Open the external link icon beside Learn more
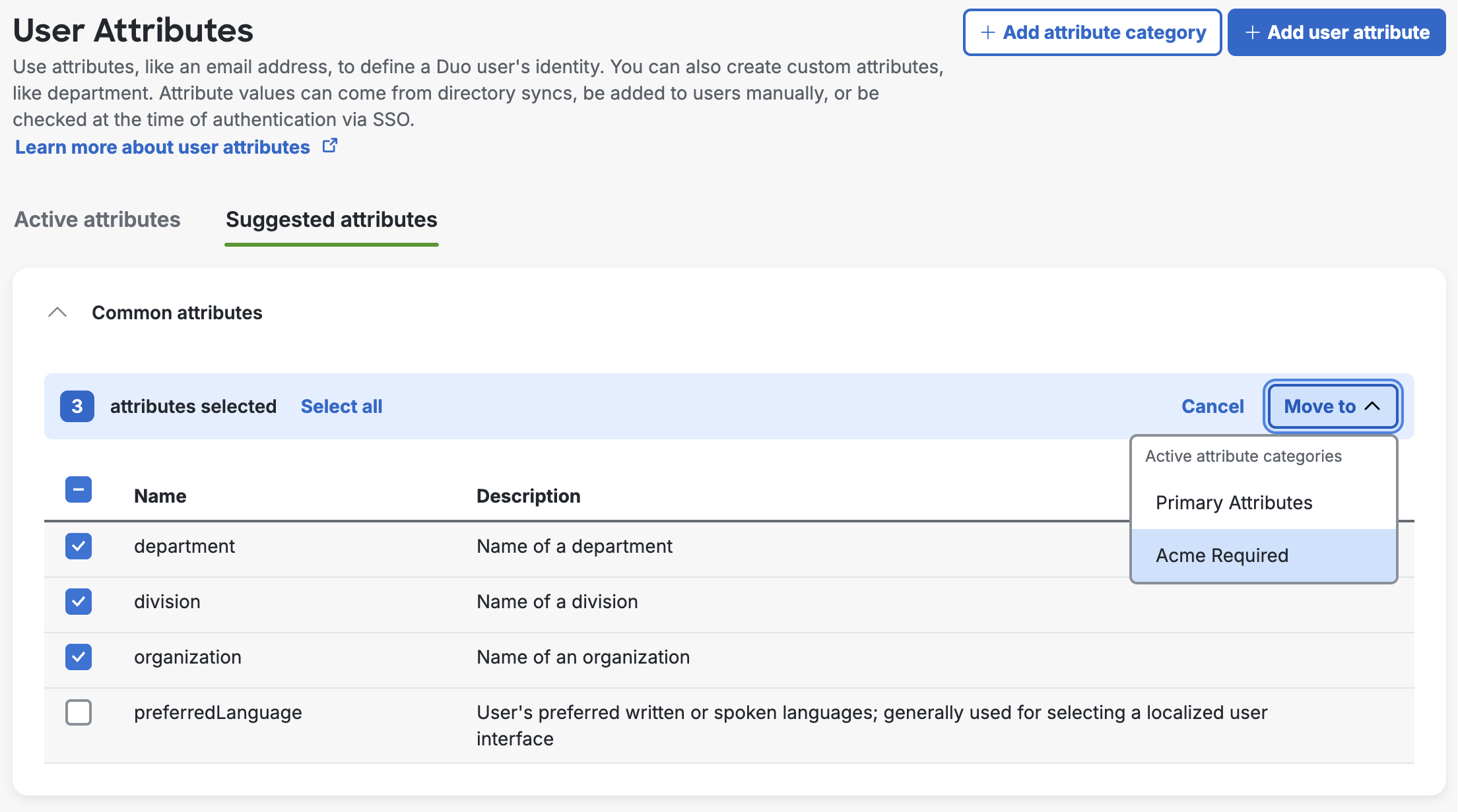This screenshot has height=812, width=1458. coord(329,145)
